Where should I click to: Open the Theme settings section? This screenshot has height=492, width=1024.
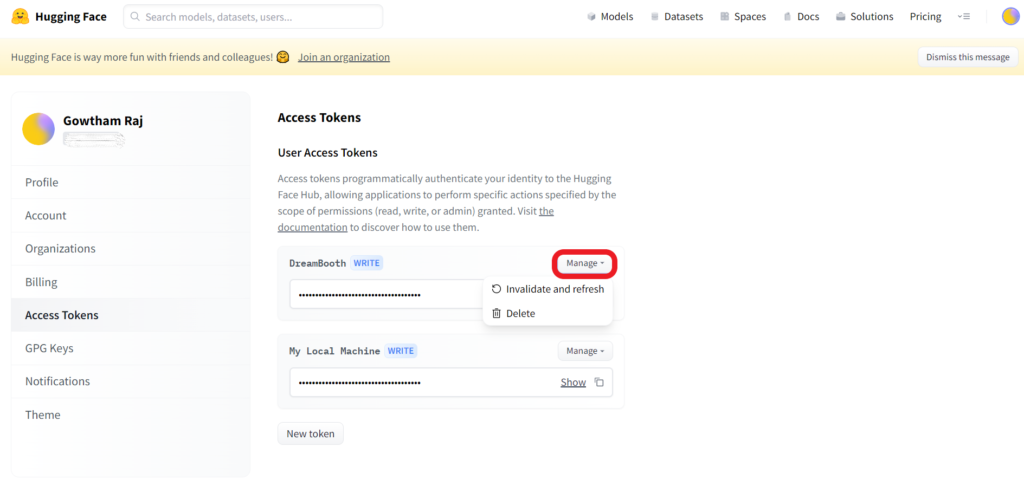(x=131, y=415)
